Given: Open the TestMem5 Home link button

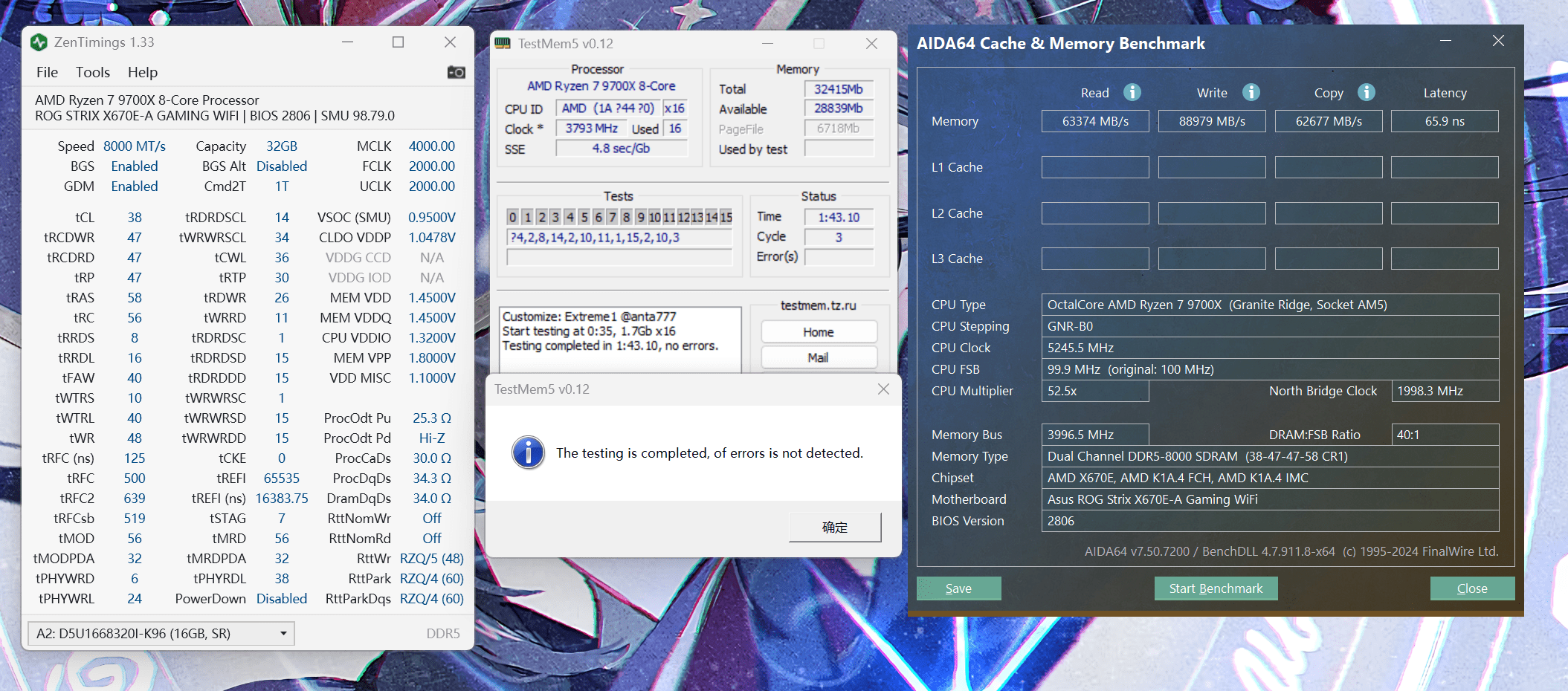Looking at the screenshot, I should click(818, 332).
